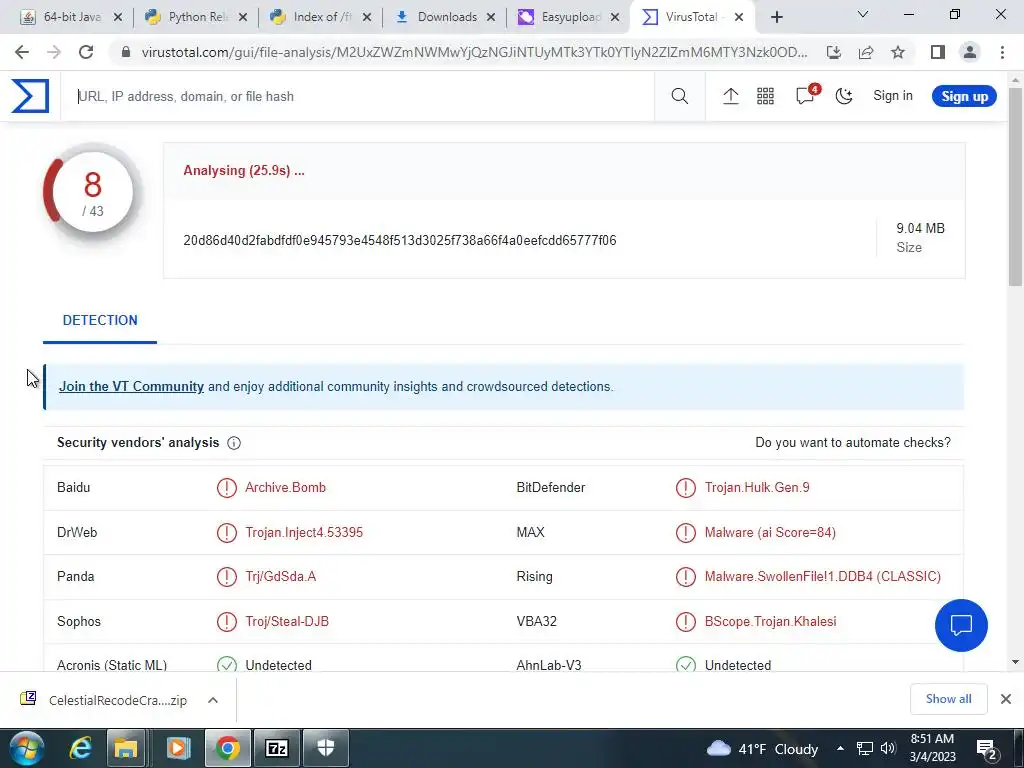Click the Sign up button
This screenshot has width=1024, height=768.
point(964,97)
